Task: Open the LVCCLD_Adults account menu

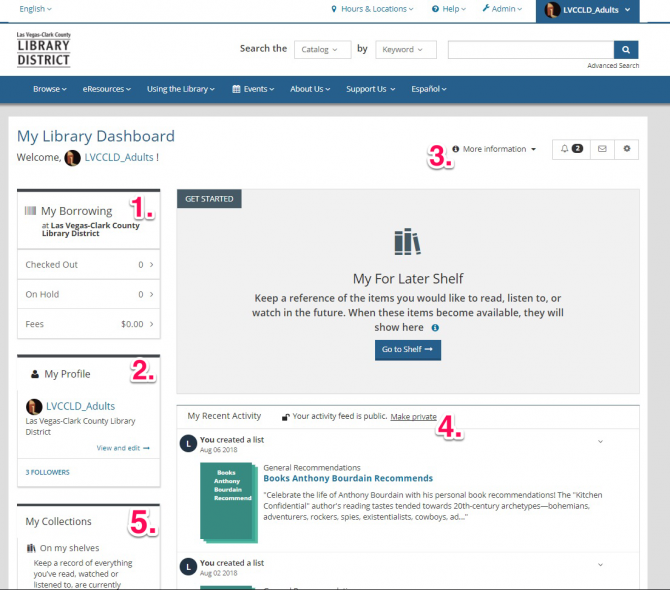Action: click(x=588, y=10)
